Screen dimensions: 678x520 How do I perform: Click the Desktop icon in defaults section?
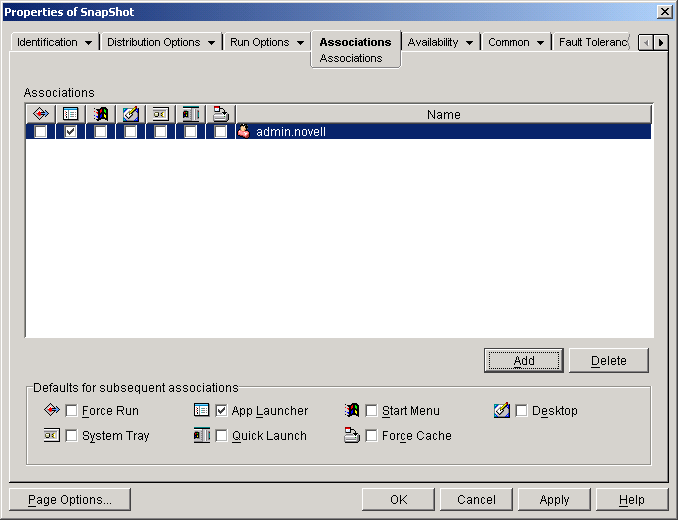(502, 410)
